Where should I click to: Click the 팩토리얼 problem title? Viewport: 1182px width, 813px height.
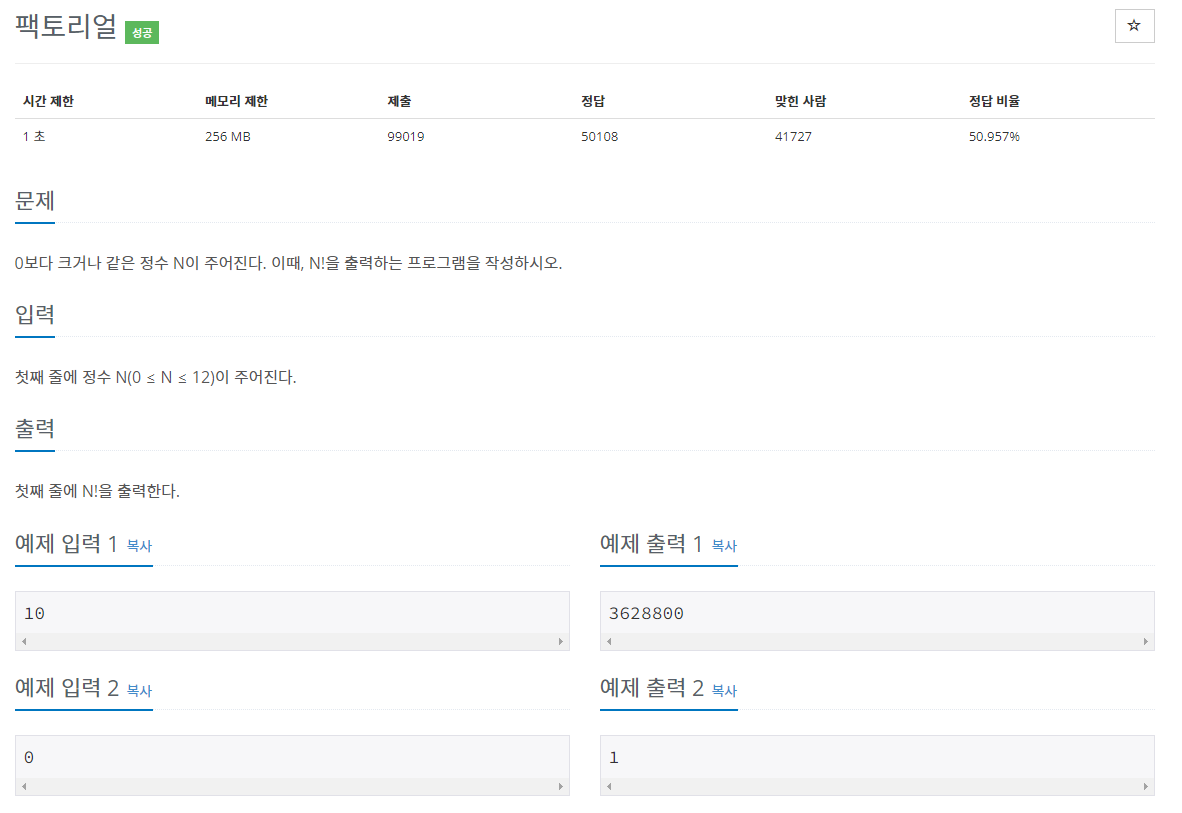66,26
